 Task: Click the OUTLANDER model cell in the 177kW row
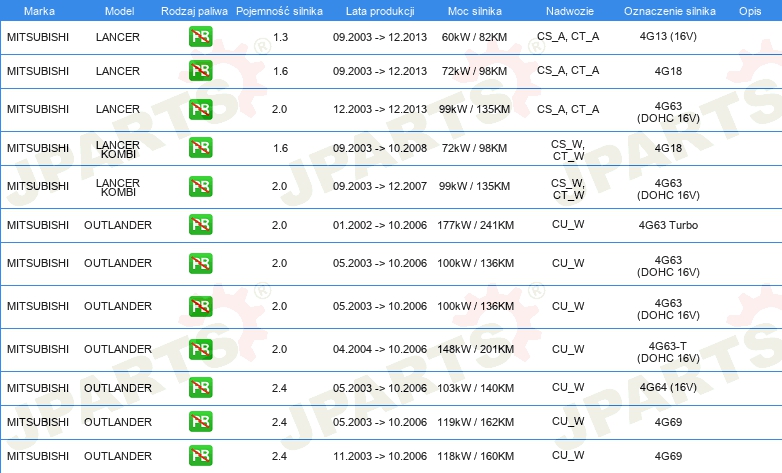click(118, 225)
